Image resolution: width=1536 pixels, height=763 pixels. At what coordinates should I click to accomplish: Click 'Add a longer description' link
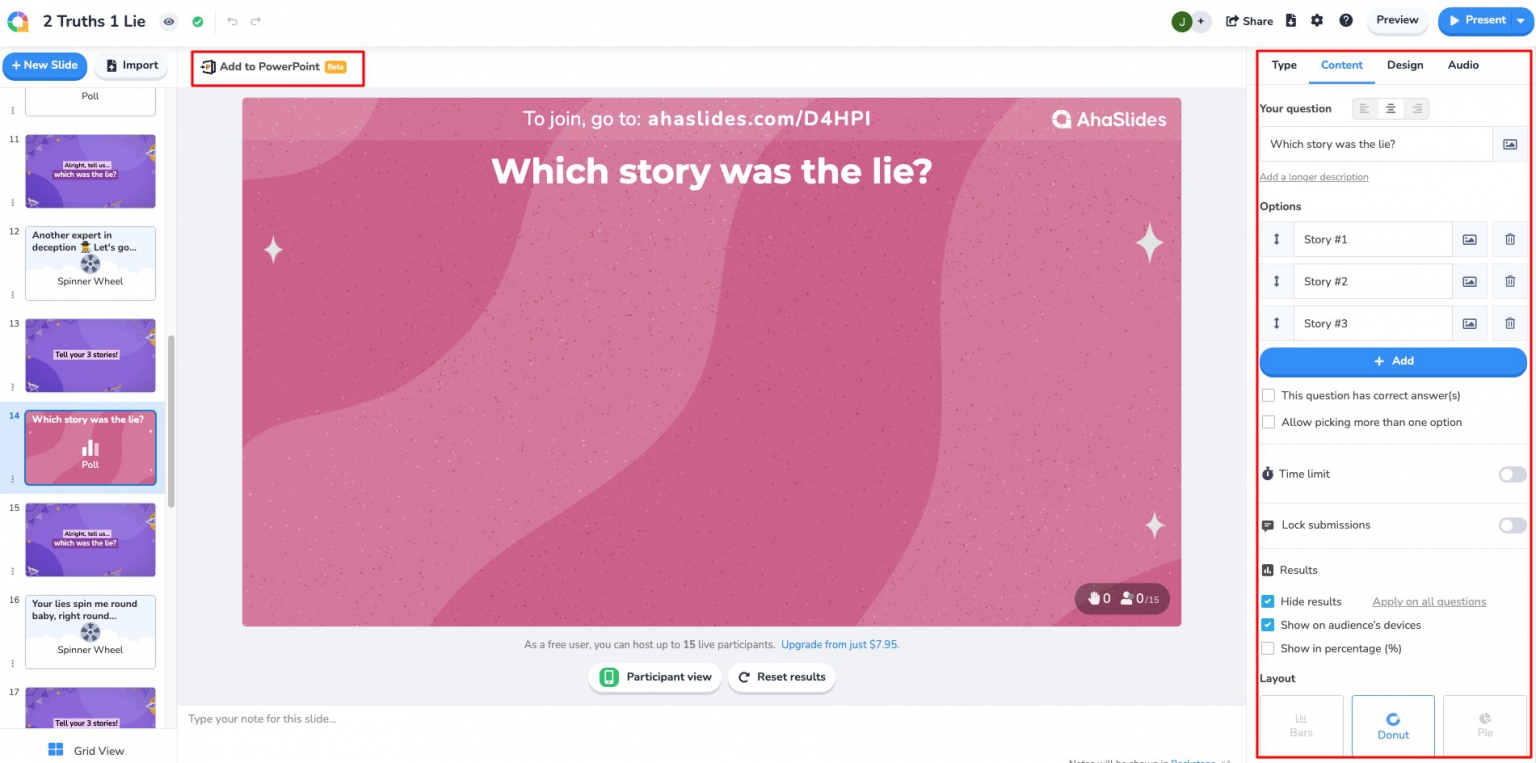click(1313, 177)
